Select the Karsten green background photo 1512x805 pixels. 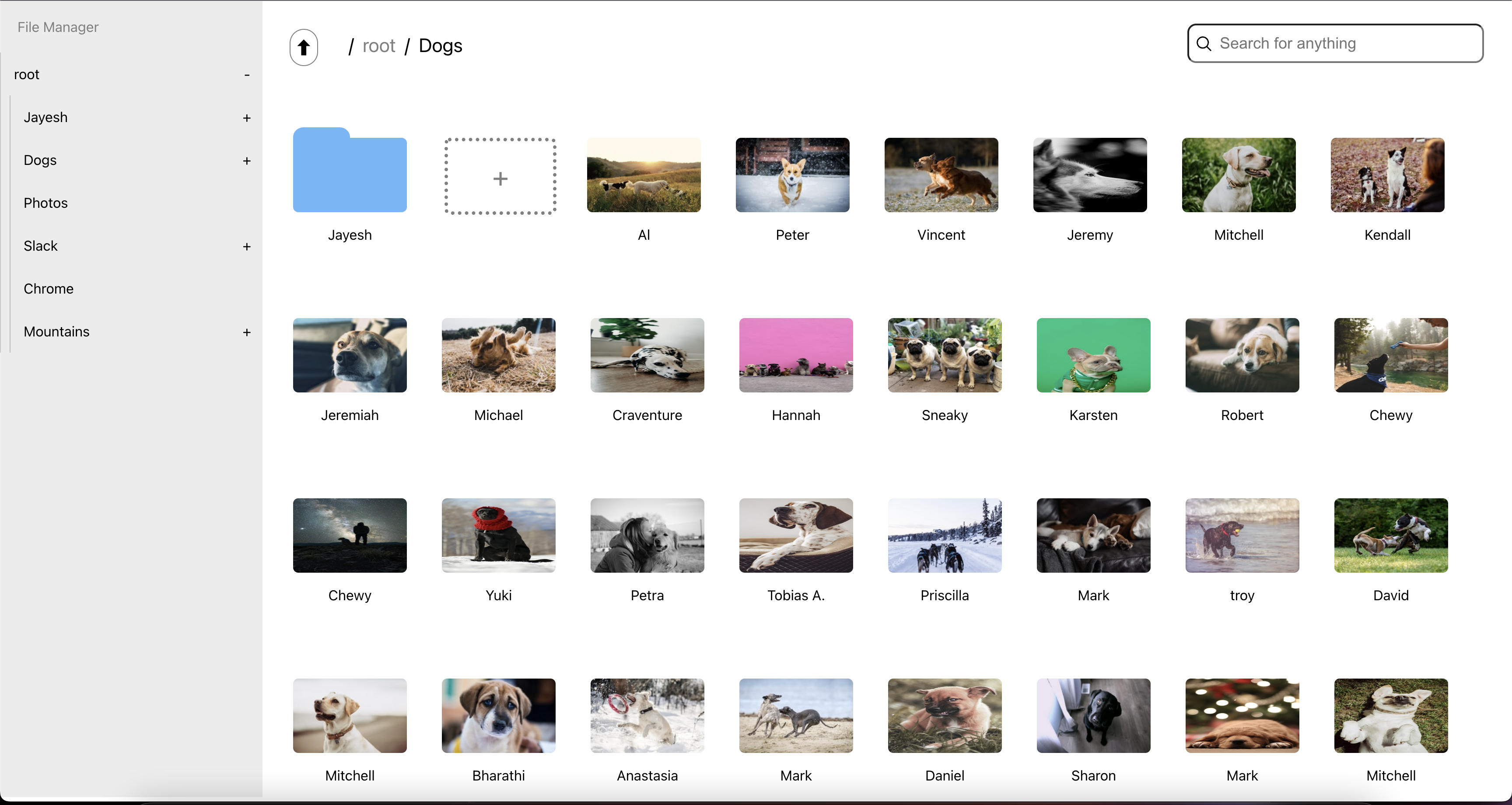tap(1093, 355)
